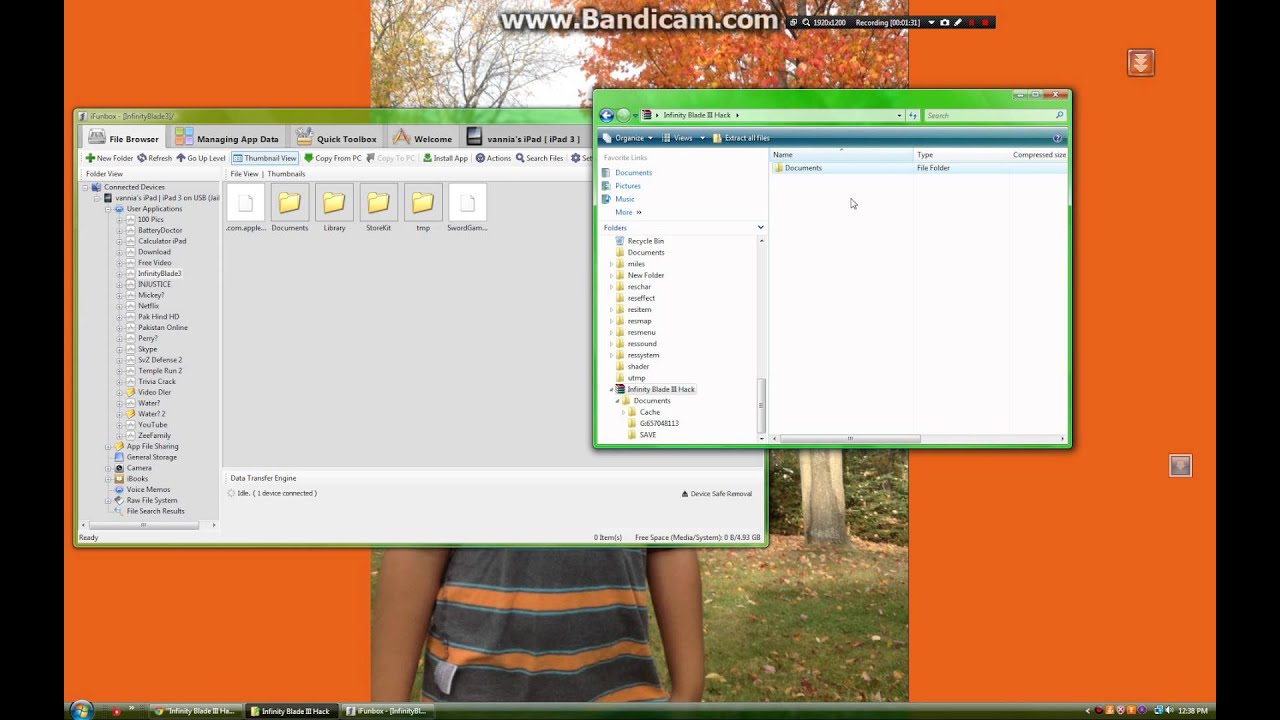Select the SAVE folder in tree
1280x720 pixels.
(648, 435)
